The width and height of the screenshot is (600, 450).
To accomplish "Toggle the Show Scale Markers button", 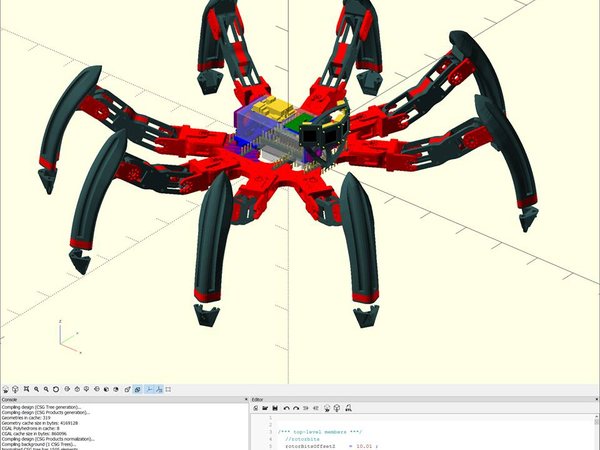I will click(x=159, y=389).
